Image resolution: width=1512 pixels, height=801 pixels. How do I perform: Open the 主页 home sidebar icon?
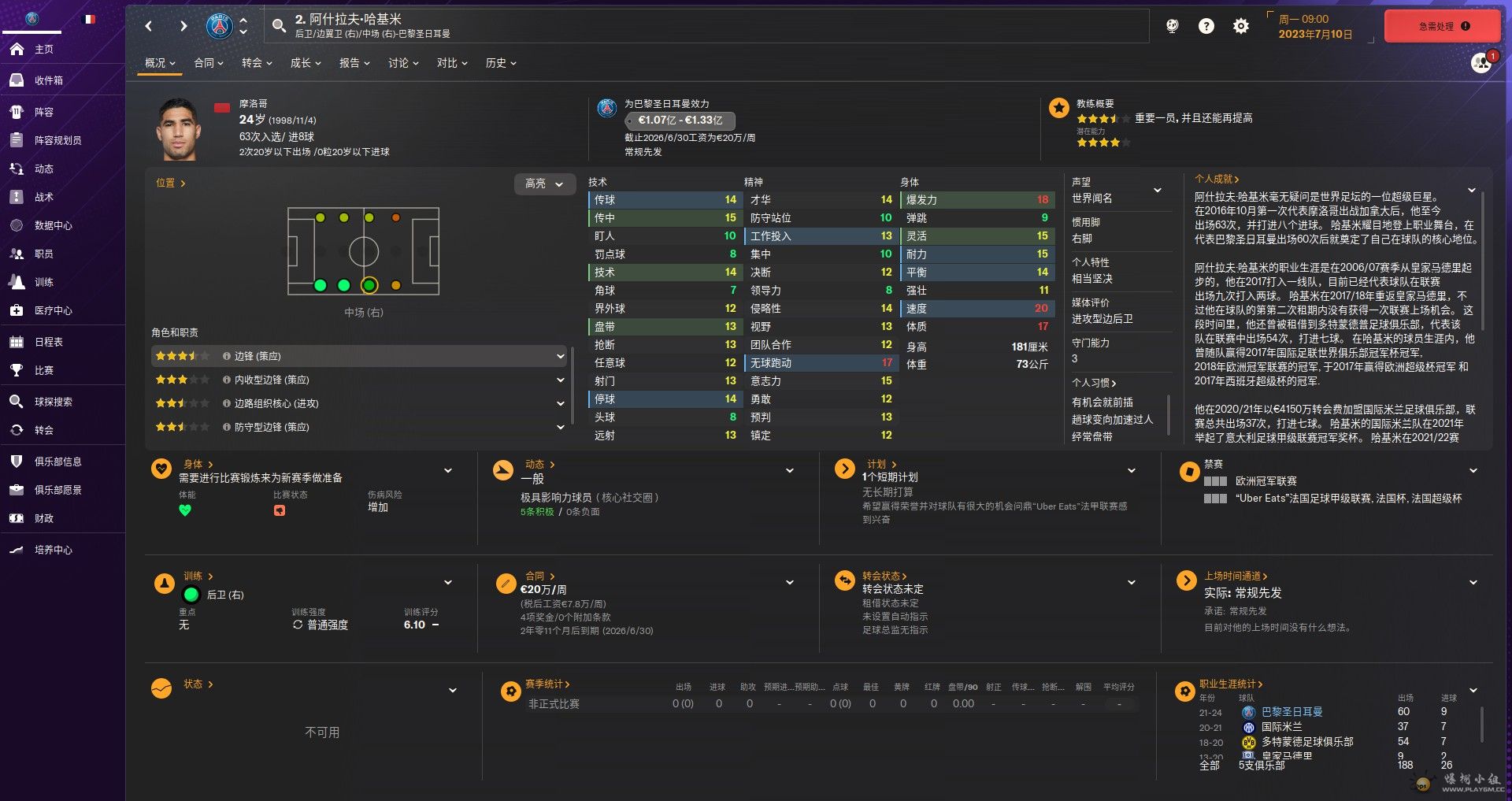[x=17, y=49]
